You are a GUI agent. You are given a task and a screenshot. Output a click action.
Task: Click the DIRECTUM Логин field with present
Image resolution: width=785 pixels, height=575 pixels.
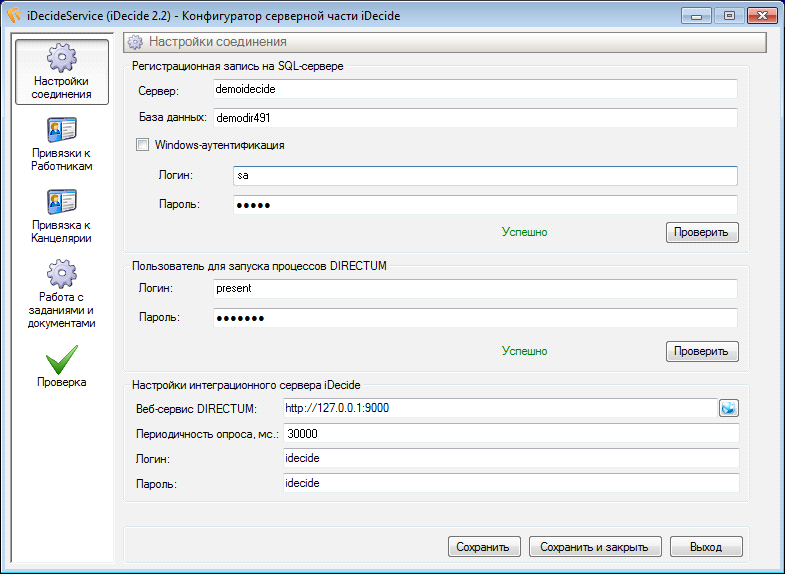(475, 288)
